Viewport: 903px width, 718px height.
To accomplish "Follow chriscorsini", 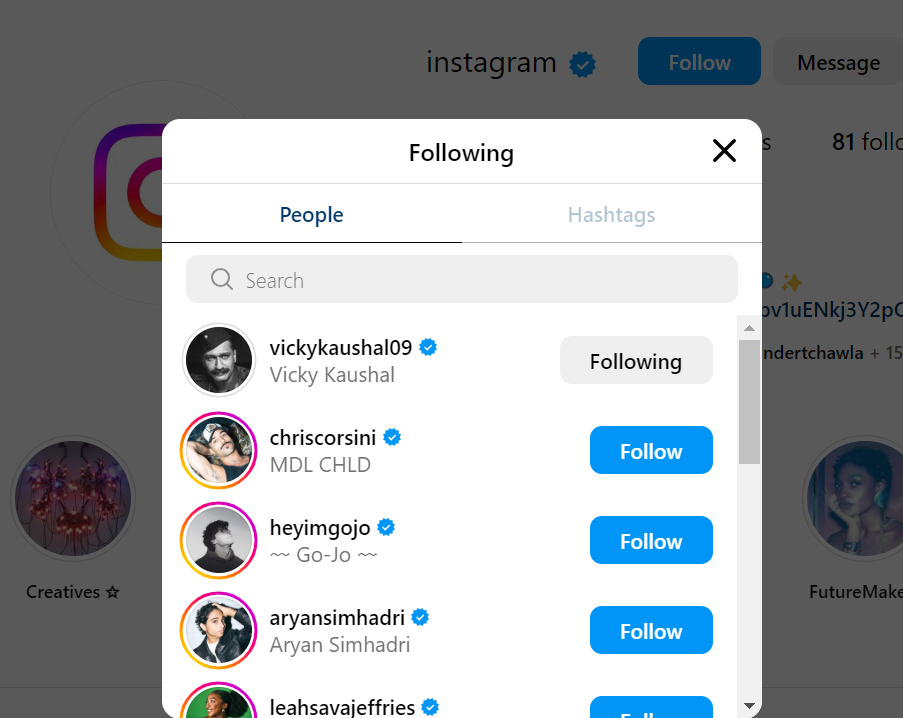I will point(651,451).
